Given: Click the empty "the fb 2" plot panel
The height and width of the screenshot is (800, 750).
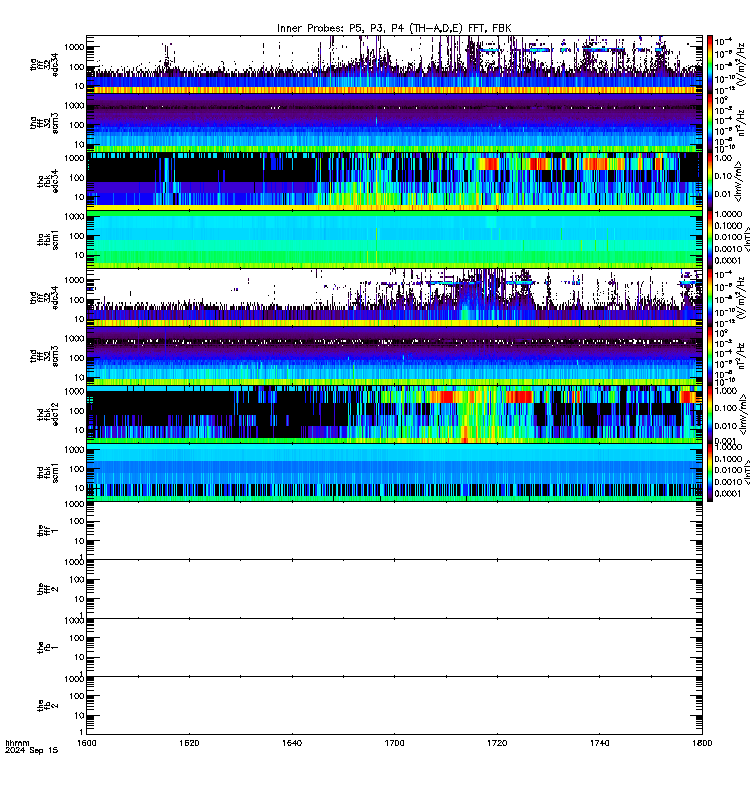Looking at the screenshot, I should (x=394, y=706).
